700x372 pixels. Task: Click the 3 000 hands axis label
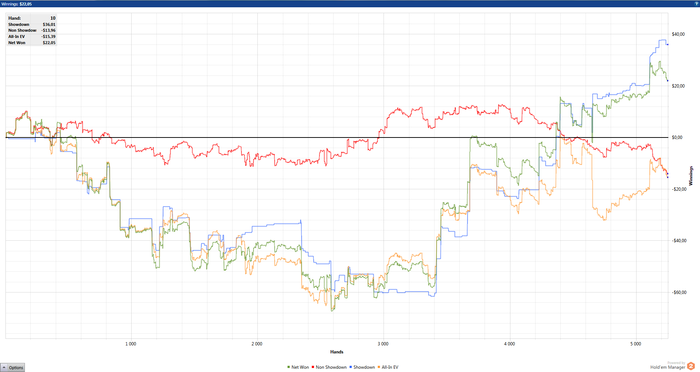click(383, 344)
